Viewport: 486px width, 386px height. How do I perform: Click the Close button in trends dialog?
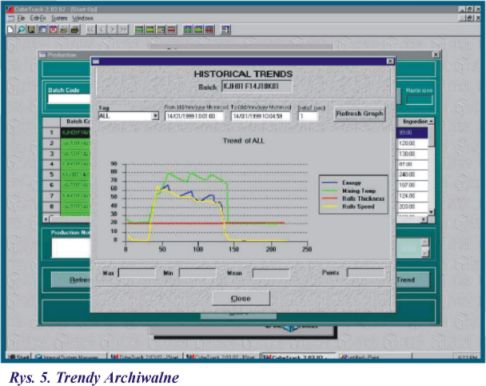coord(241,298)
